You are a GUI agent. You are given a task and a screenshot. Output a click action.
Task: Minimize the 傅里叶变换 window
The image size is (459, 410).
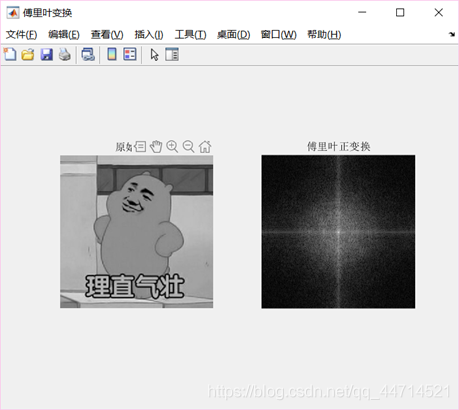pyautogui.click(x=362, y=12)
